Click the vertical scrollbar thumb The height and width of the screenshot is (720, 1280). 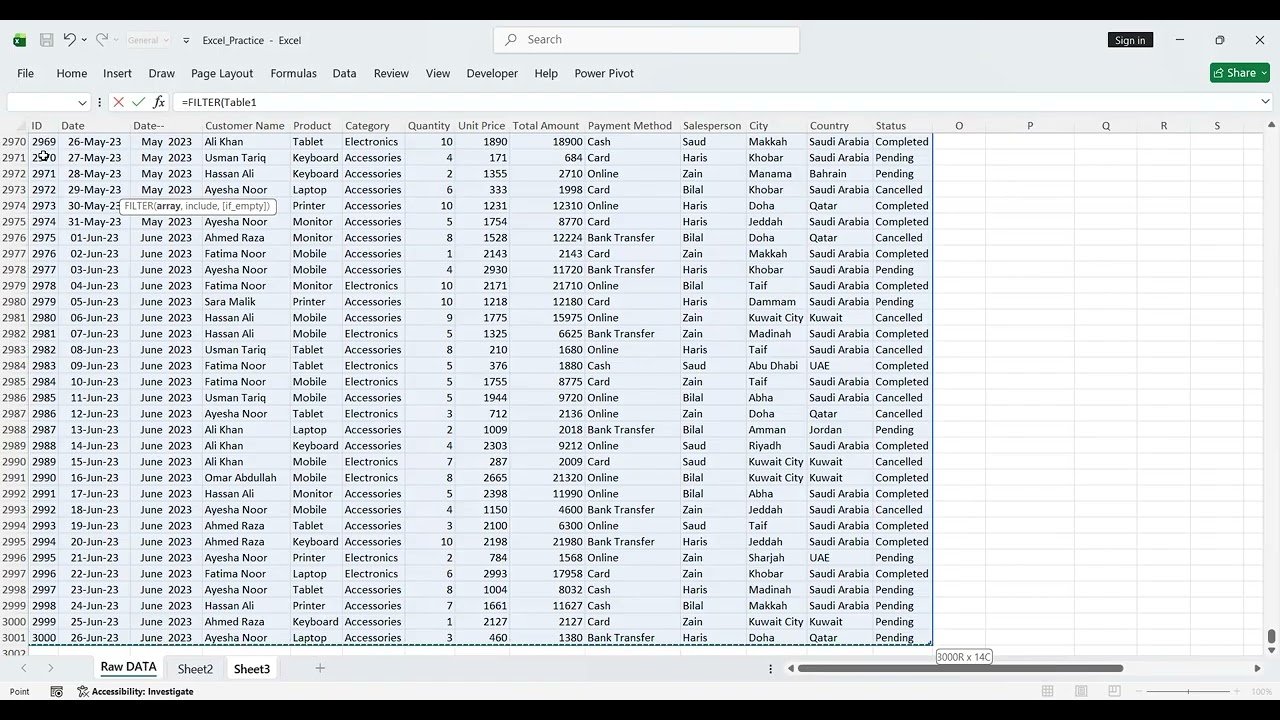point(1271,637)
